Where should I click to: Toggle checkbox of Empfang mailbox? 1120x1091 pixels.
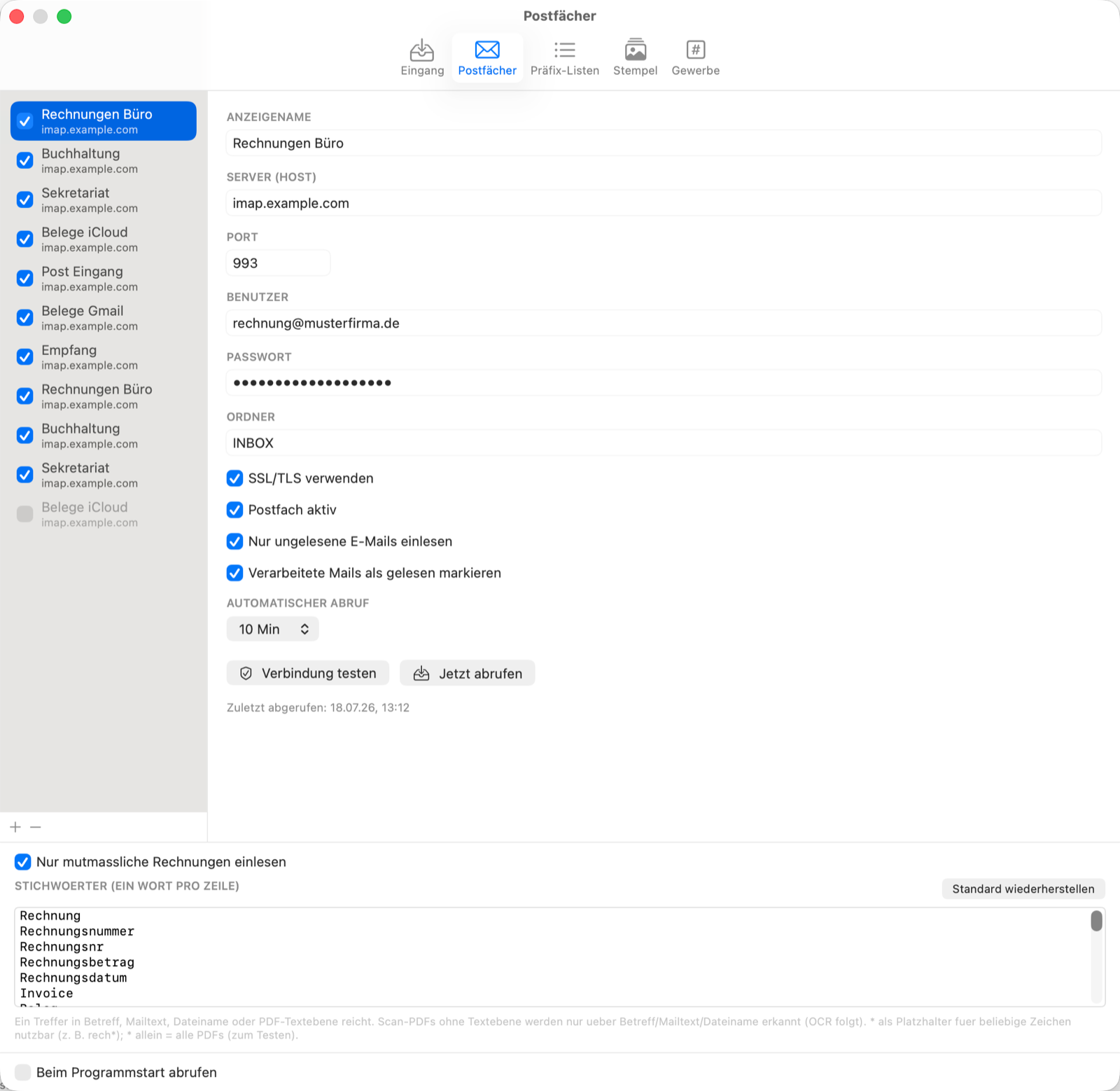(25, 356)
